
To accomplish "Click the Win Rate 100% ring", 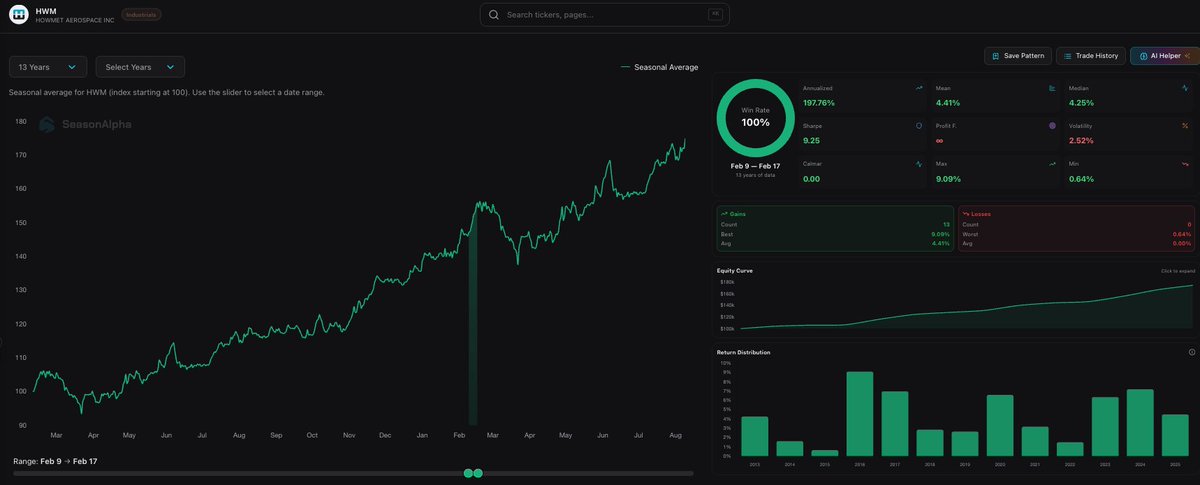I will pyautogui.click(x=755, y=117).
